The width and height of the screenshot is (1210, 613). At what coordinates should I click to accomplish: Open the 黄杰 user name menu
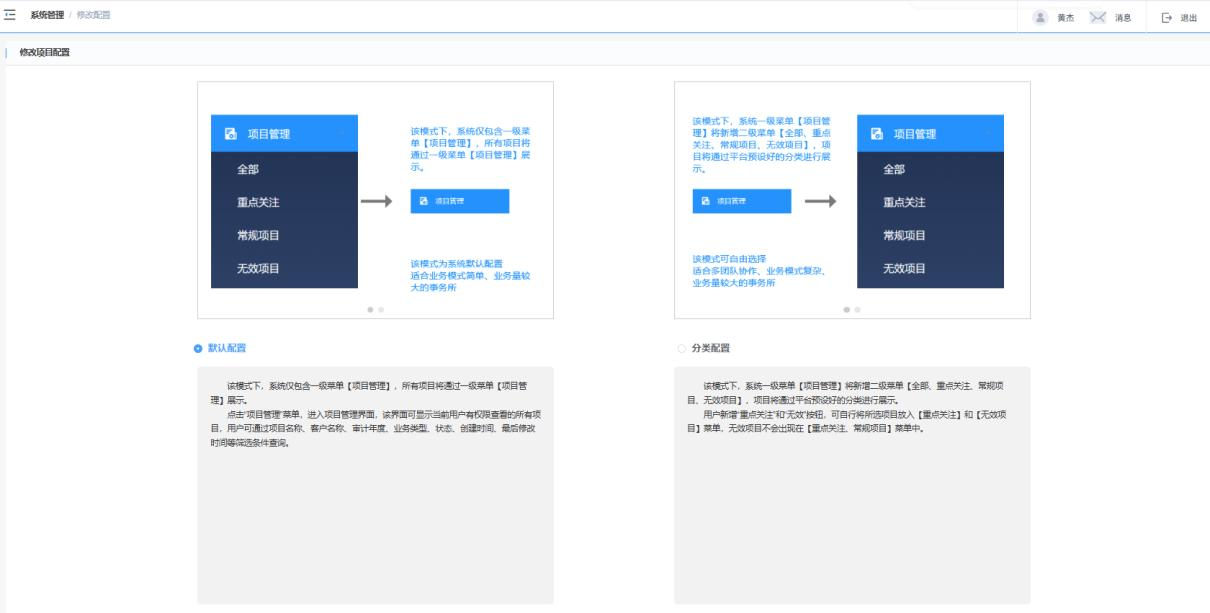(1066, 18)
